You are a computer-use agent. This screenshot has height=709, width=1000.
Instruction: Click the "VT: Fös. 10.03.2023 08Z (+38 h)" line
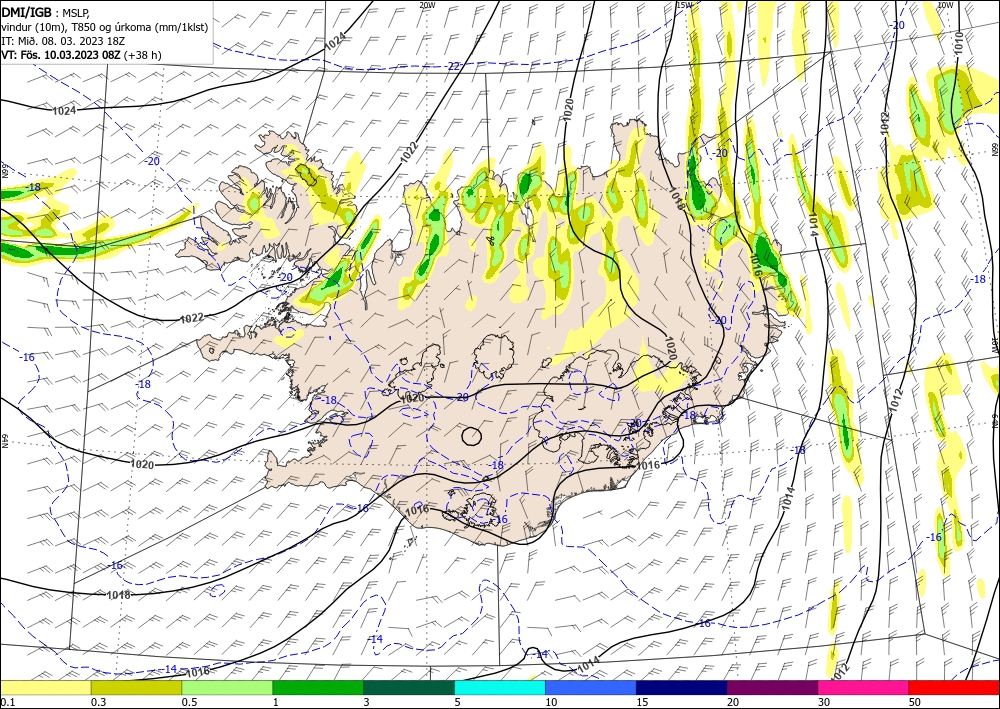click(x=82, y=55)
